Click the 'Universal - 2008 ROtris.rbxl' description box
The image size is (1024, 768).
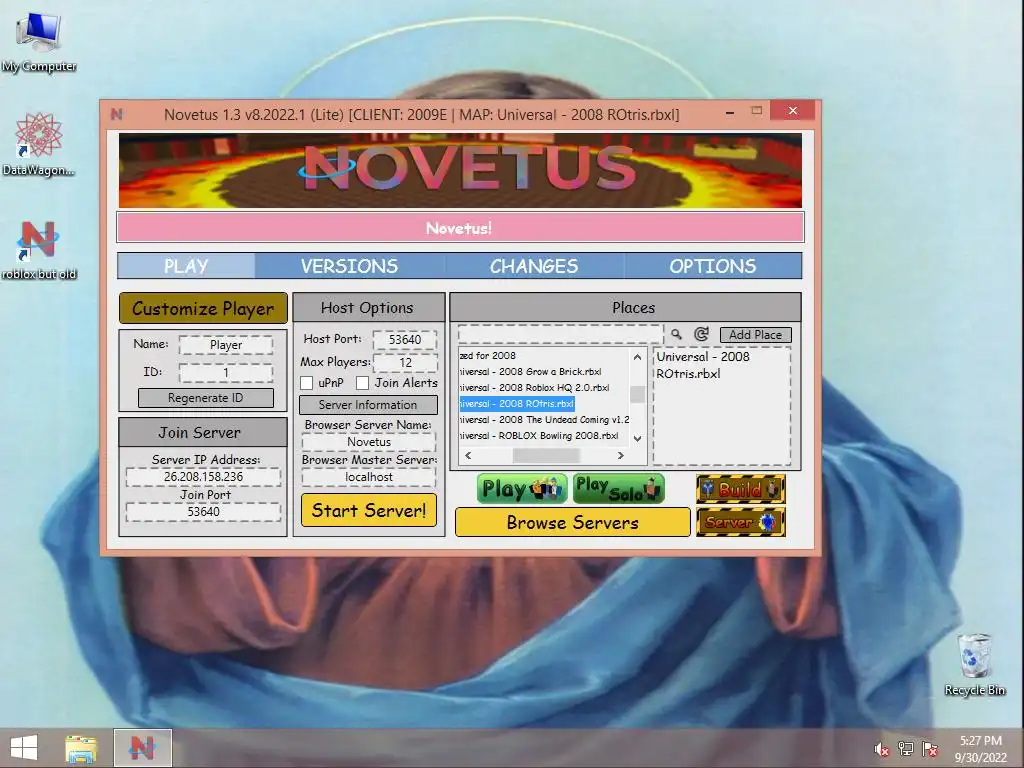click(x=722, y=406)
